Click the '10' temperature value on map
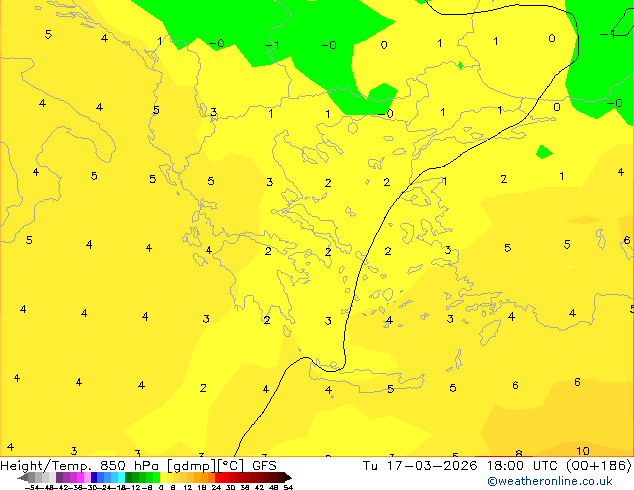The height and width of the screenshot is (490, 634). (583, 451)
